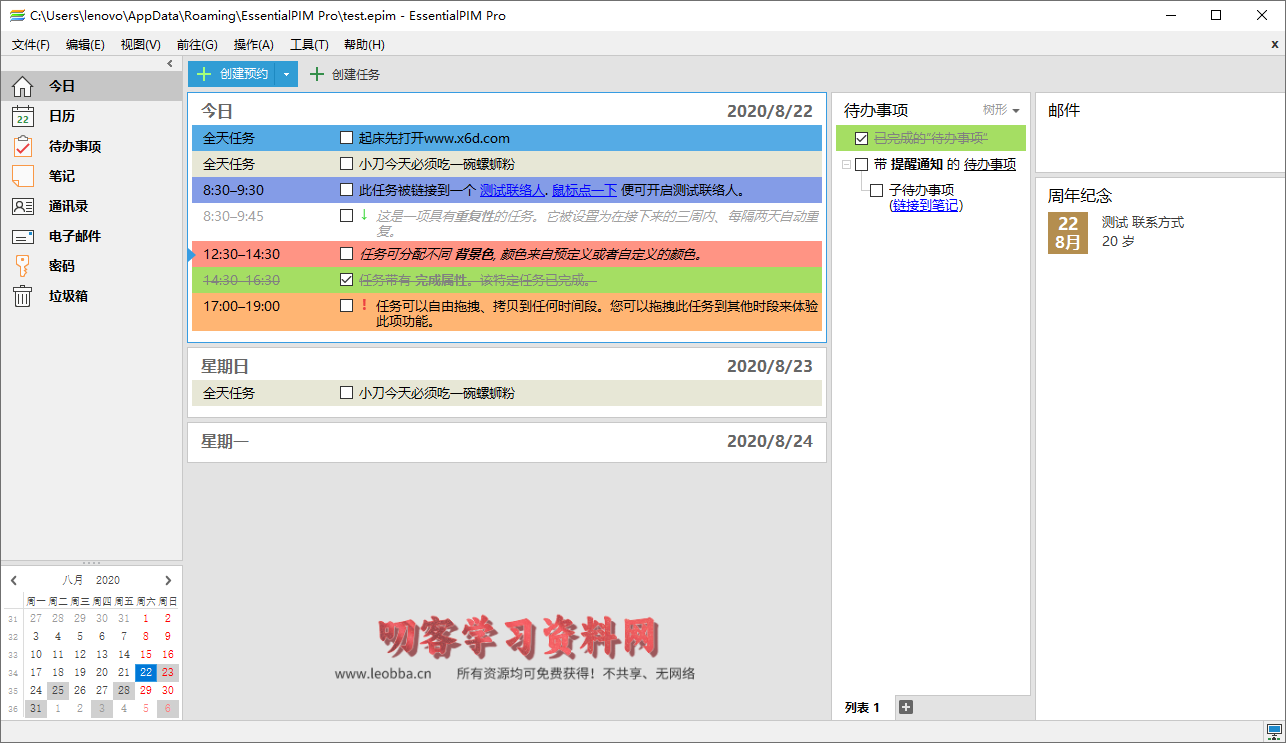Check the 起床先打开www.x6d.com task checkbox

(x=346, y=138)
